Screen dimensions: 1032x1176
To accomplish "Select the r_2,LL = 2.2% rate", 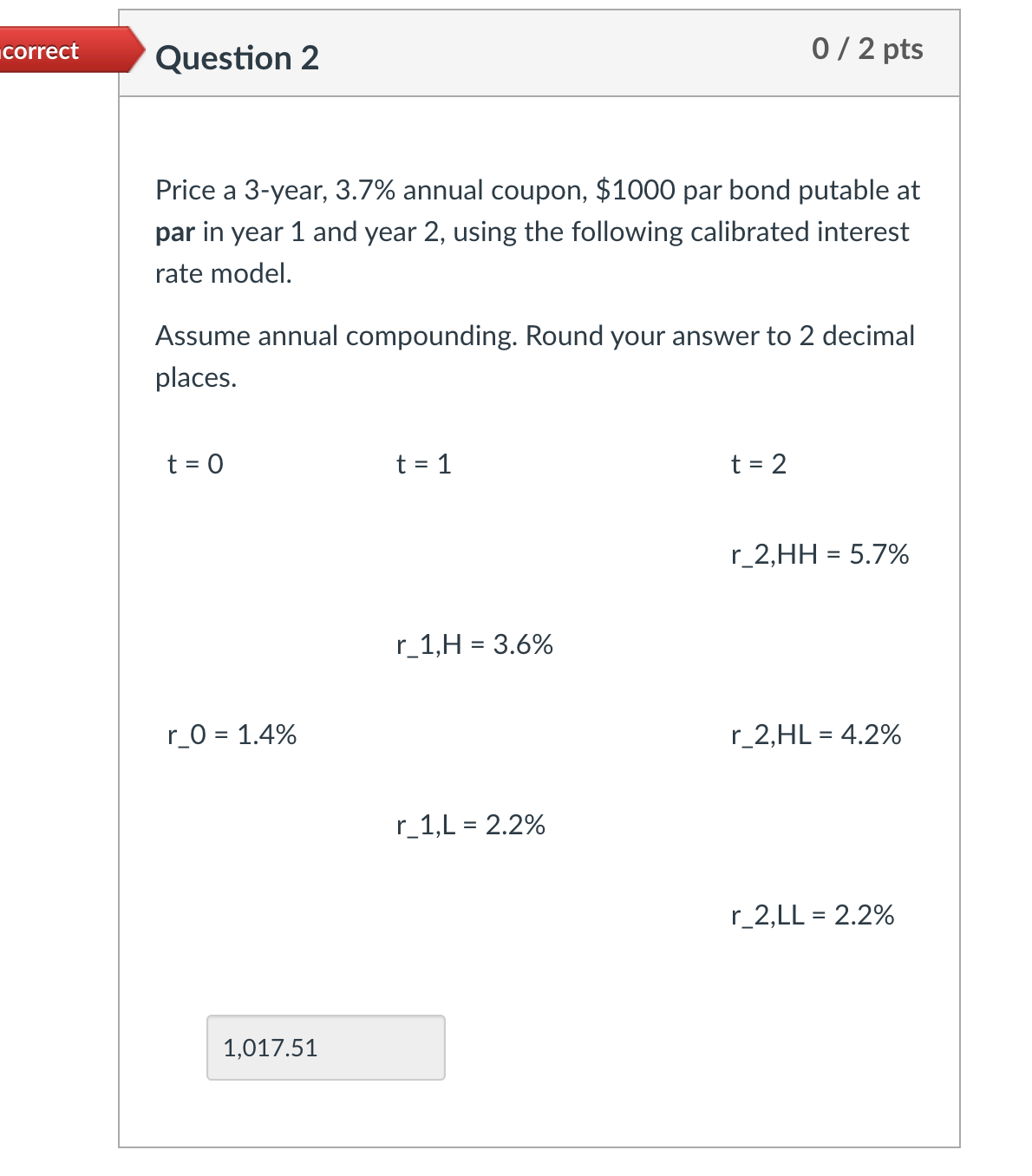I will point(813,915).
